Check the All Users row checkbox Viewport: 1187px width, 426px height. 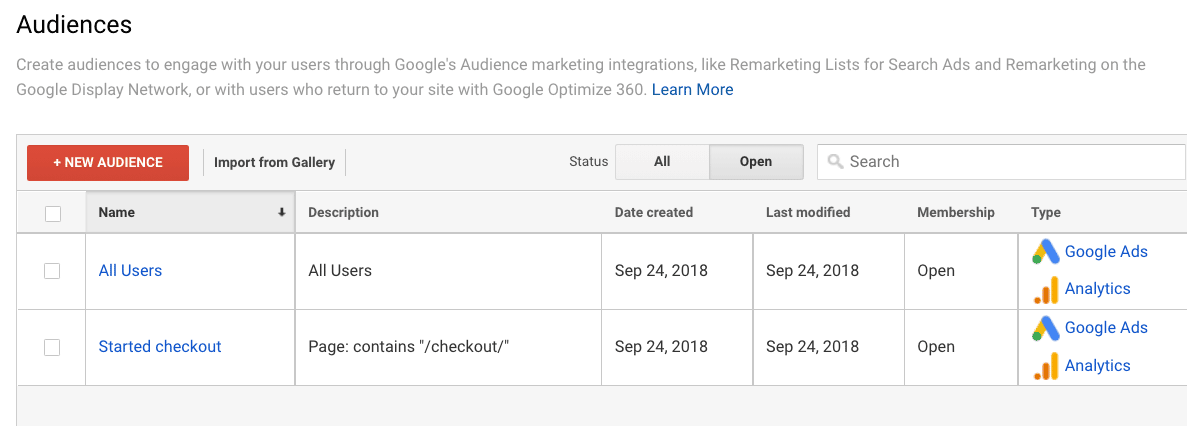pyautogui.click(x=52, y=271)
